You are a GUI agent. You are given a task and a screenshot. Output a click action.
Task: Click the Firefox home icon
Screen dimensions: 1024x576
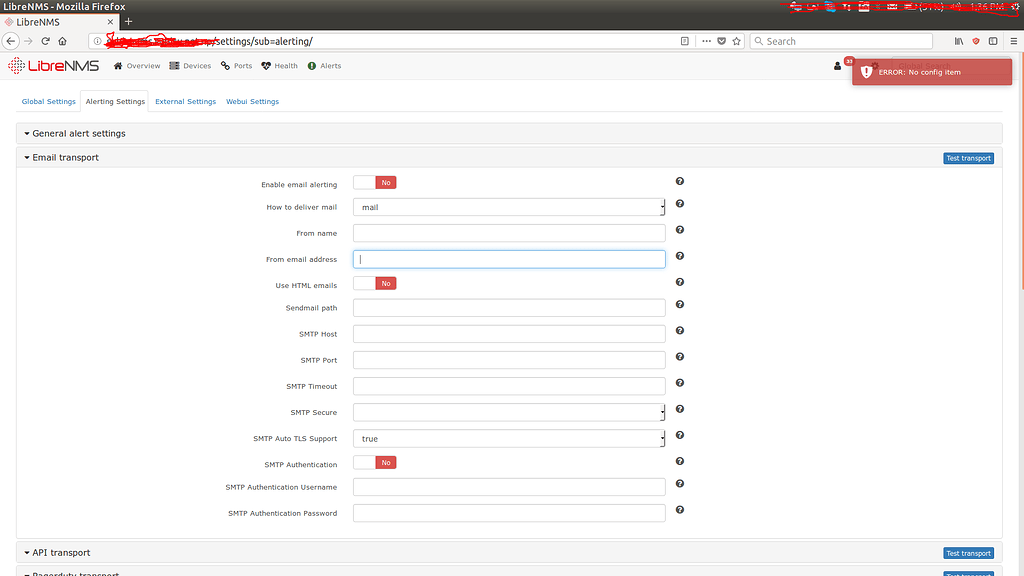coord(62,41)
